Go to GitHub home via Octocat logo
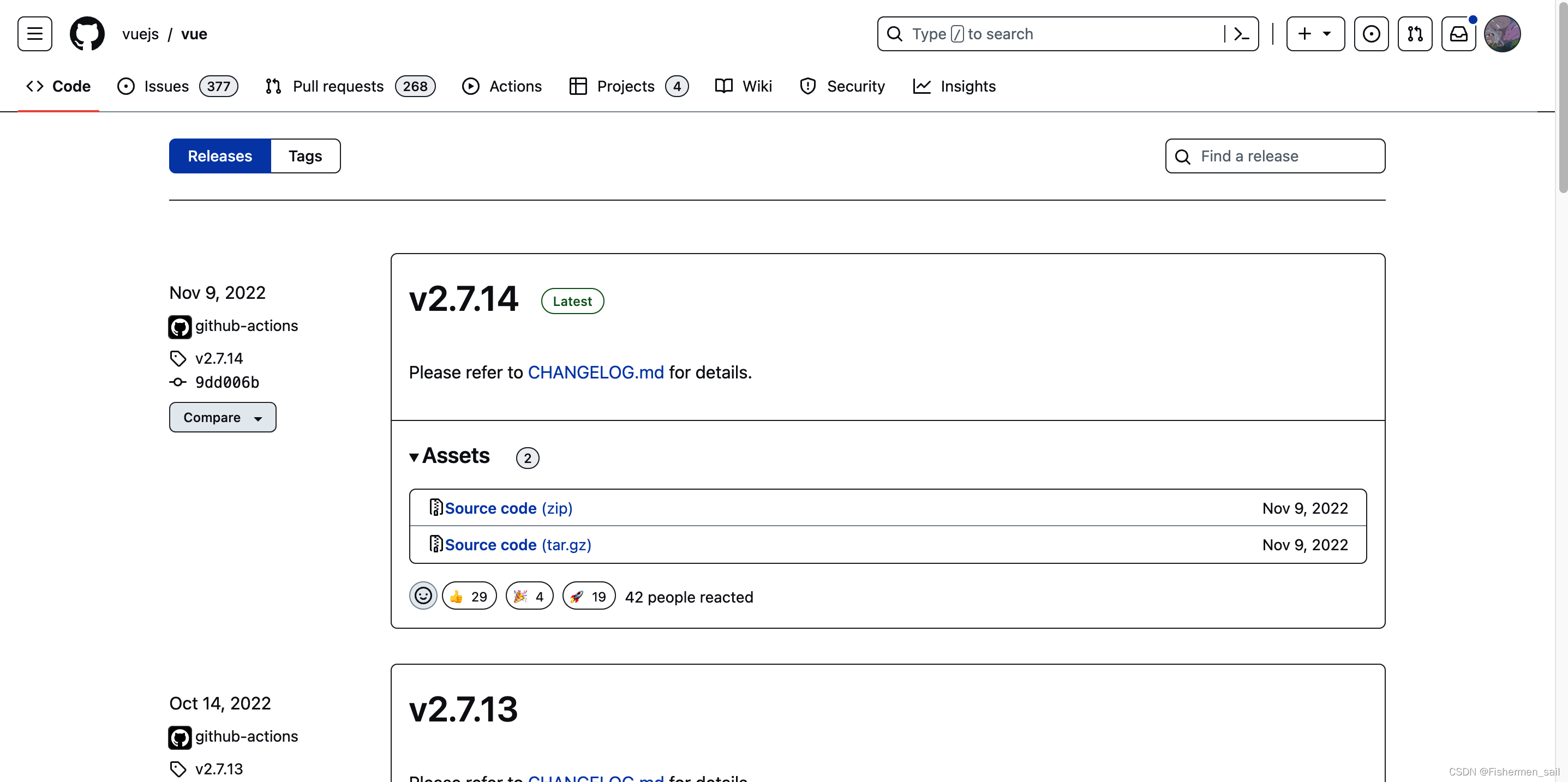 click(87, 33)
